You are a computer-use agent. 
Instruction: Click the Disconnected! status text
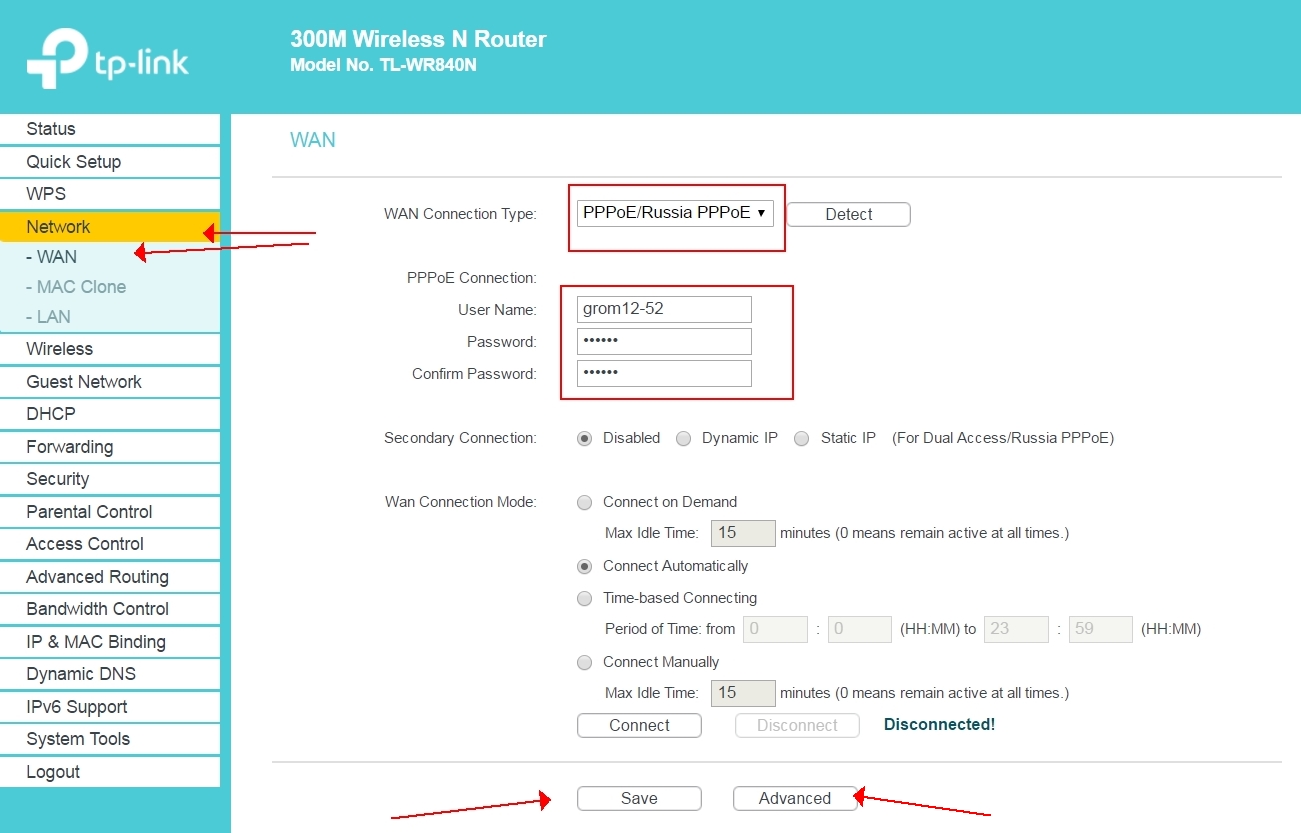click(939, 724)
